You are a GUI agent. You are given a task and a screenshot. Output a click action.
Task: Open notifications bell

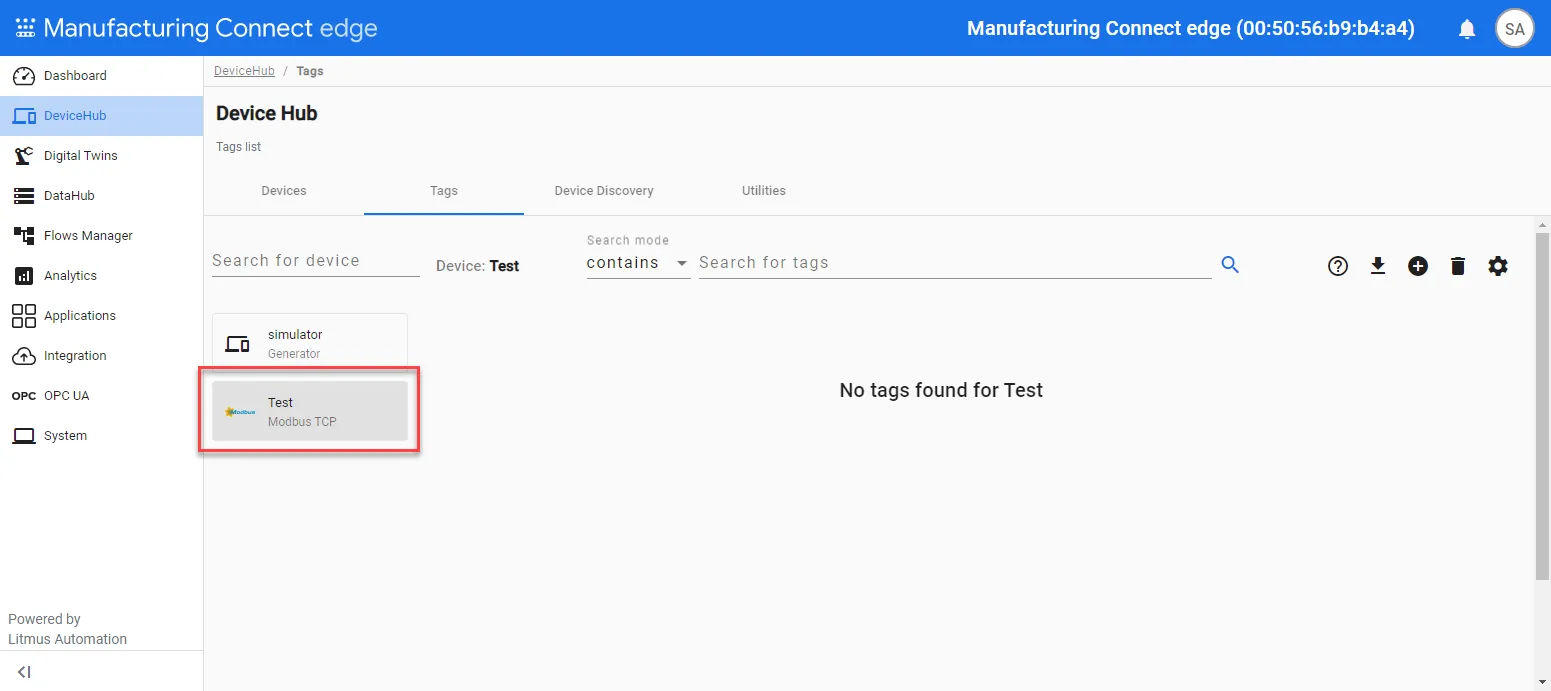(1467, 29)
